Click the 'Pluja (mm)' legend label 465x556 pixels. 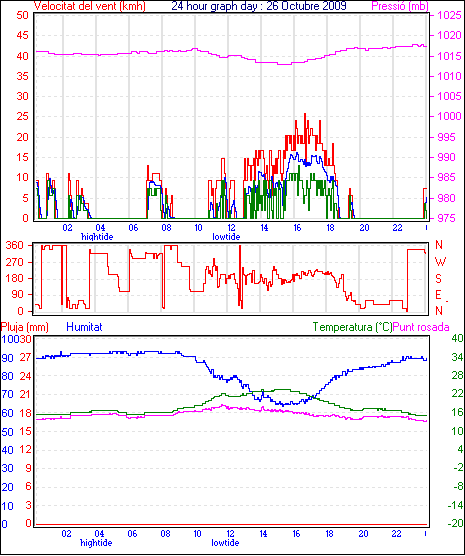point(24,327)
